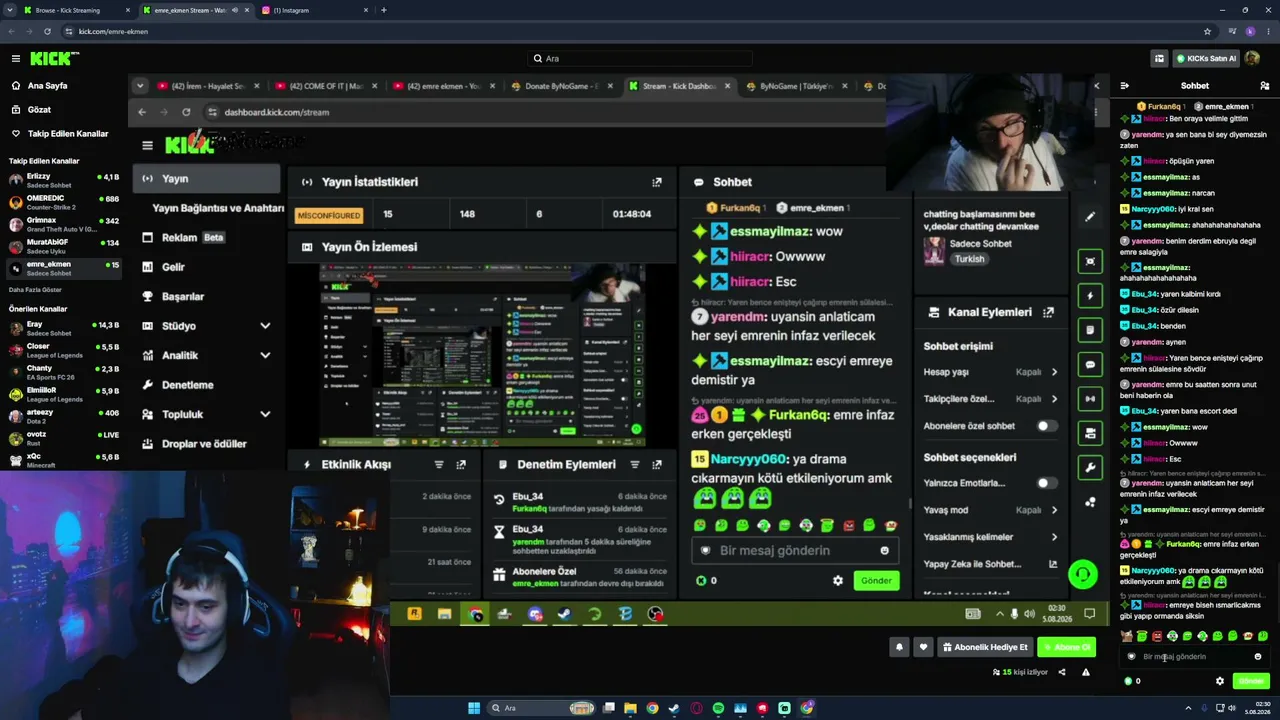
Task: Pop out the Yayın İstatistikleri panel
Action: click(657, 182)
